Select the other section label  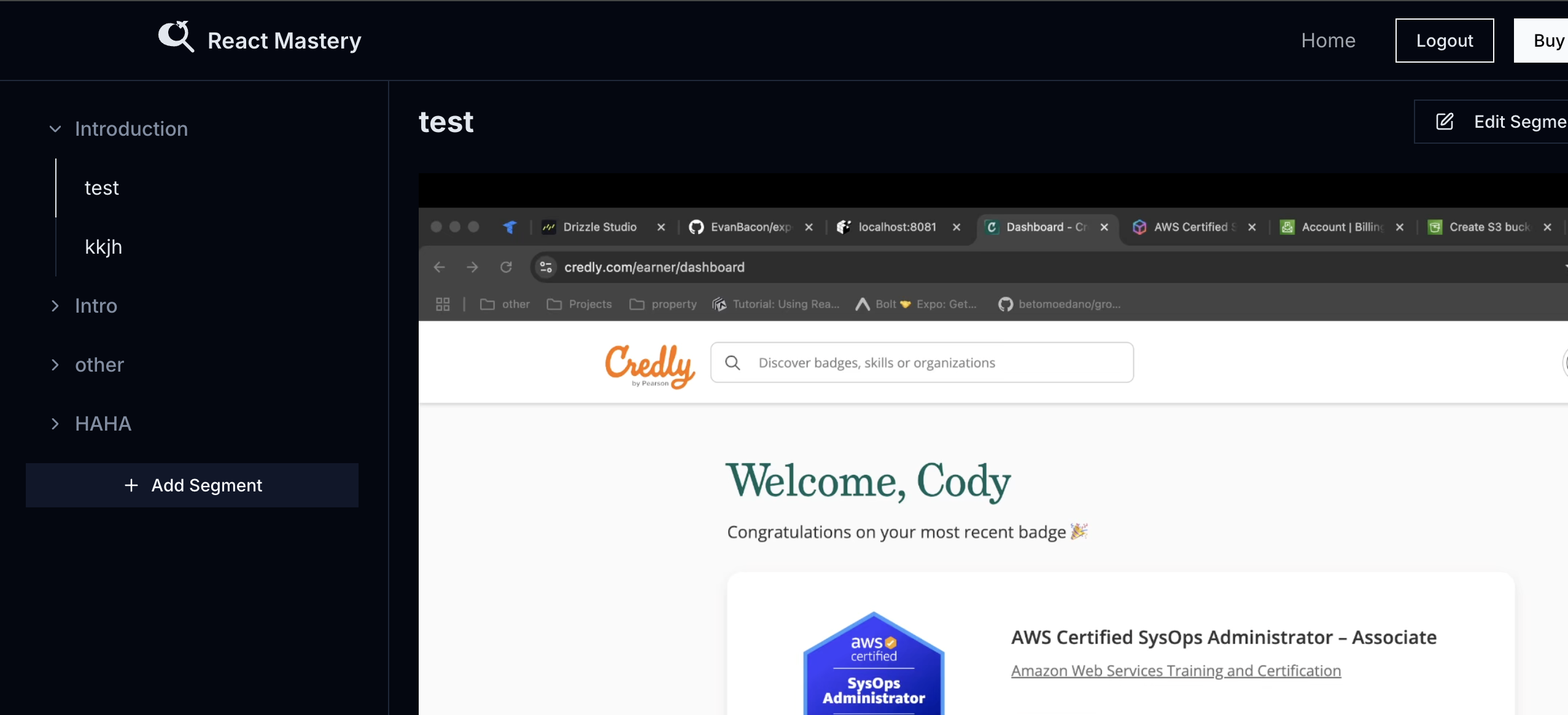(99, 365)
